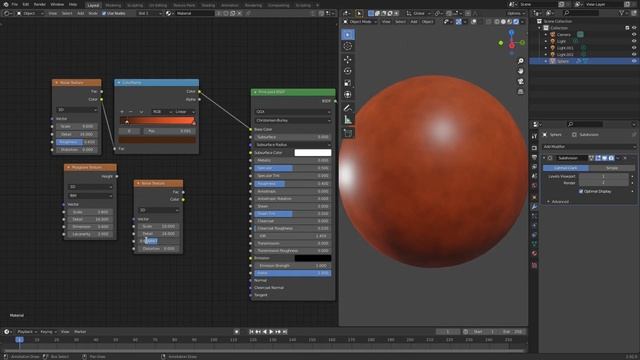Open the Add Modifier dropdown
The image size is (640, 360).
pos(589,147)
